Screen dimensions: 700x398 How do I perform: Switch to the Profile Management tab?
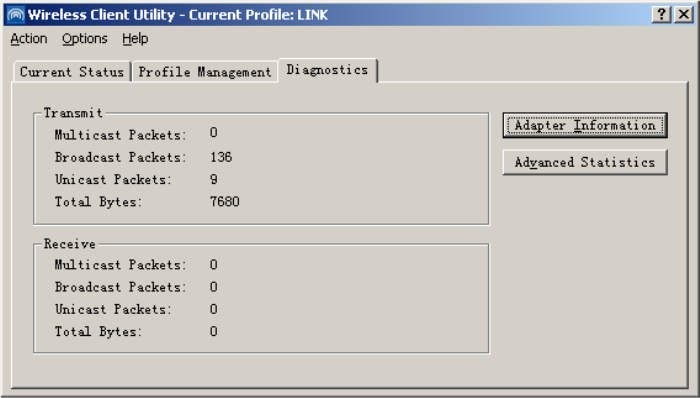tap(205, 72)
